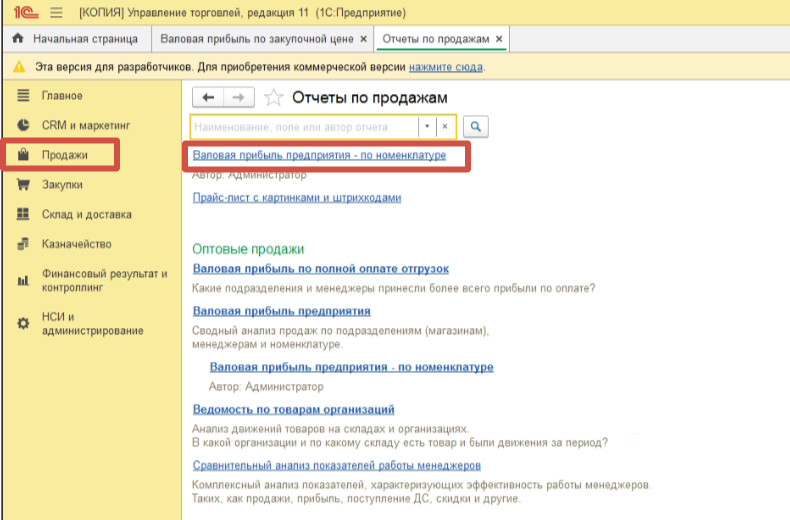Open the Главное section
The height and width of the screenshot is (520, 790).
coord(62,96)
